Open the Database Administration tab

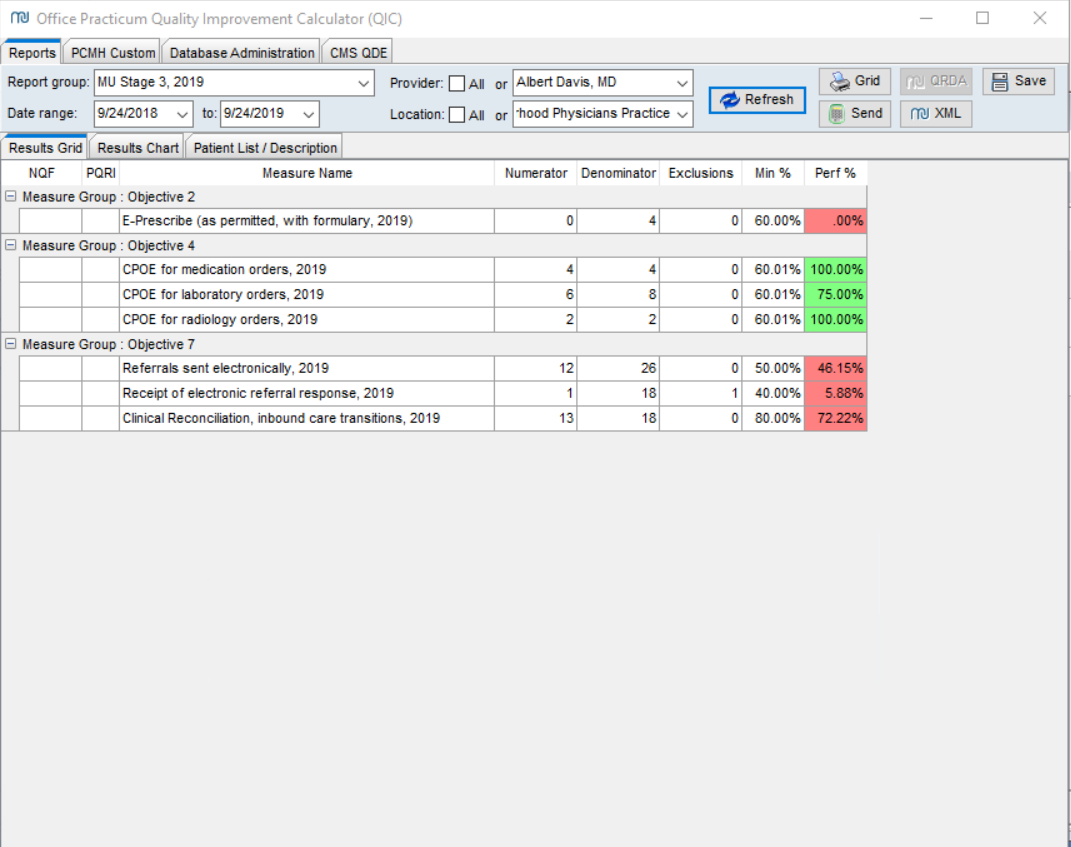click(242, 53)
